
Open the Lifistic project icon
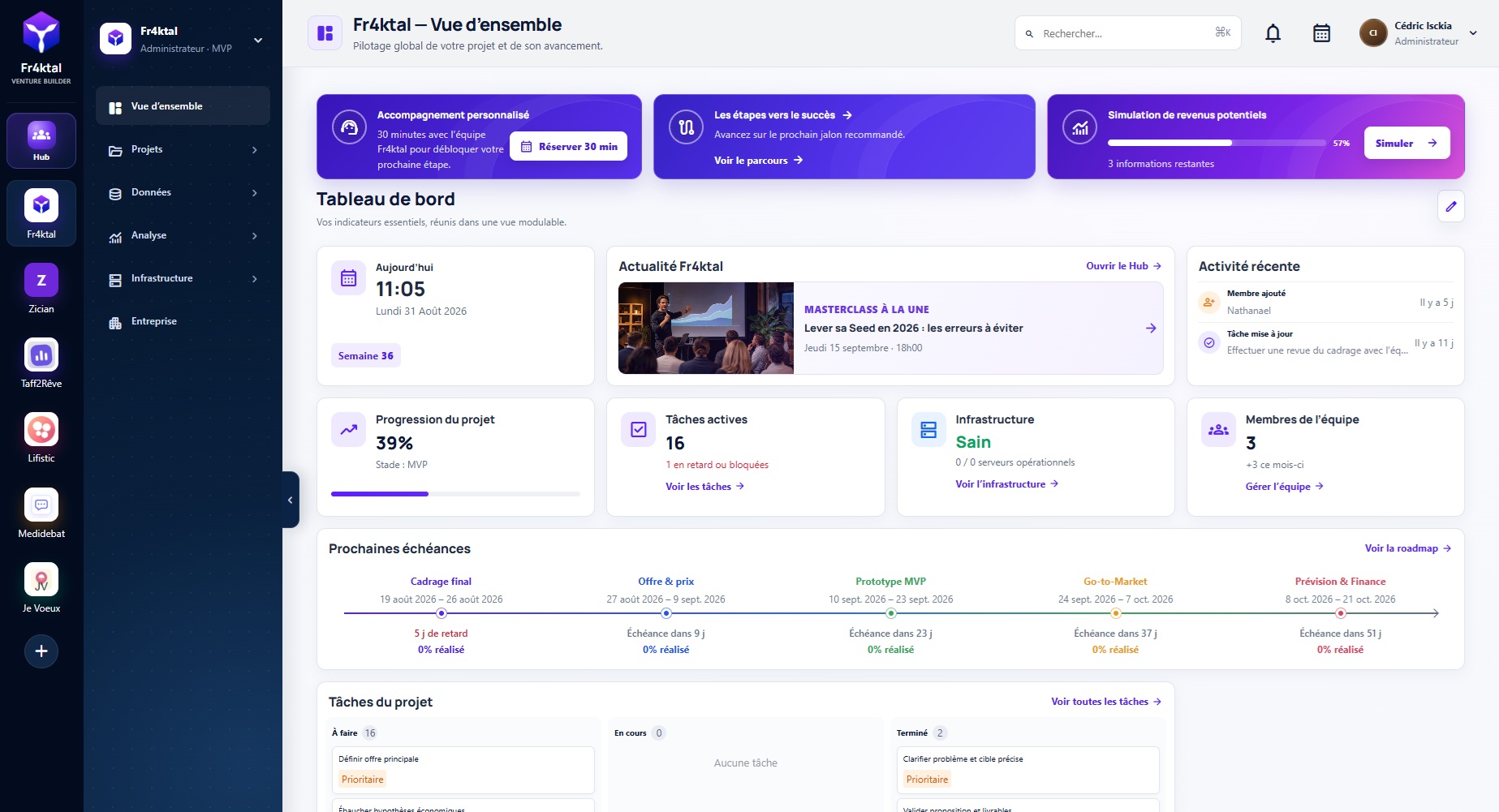(41, 430)
